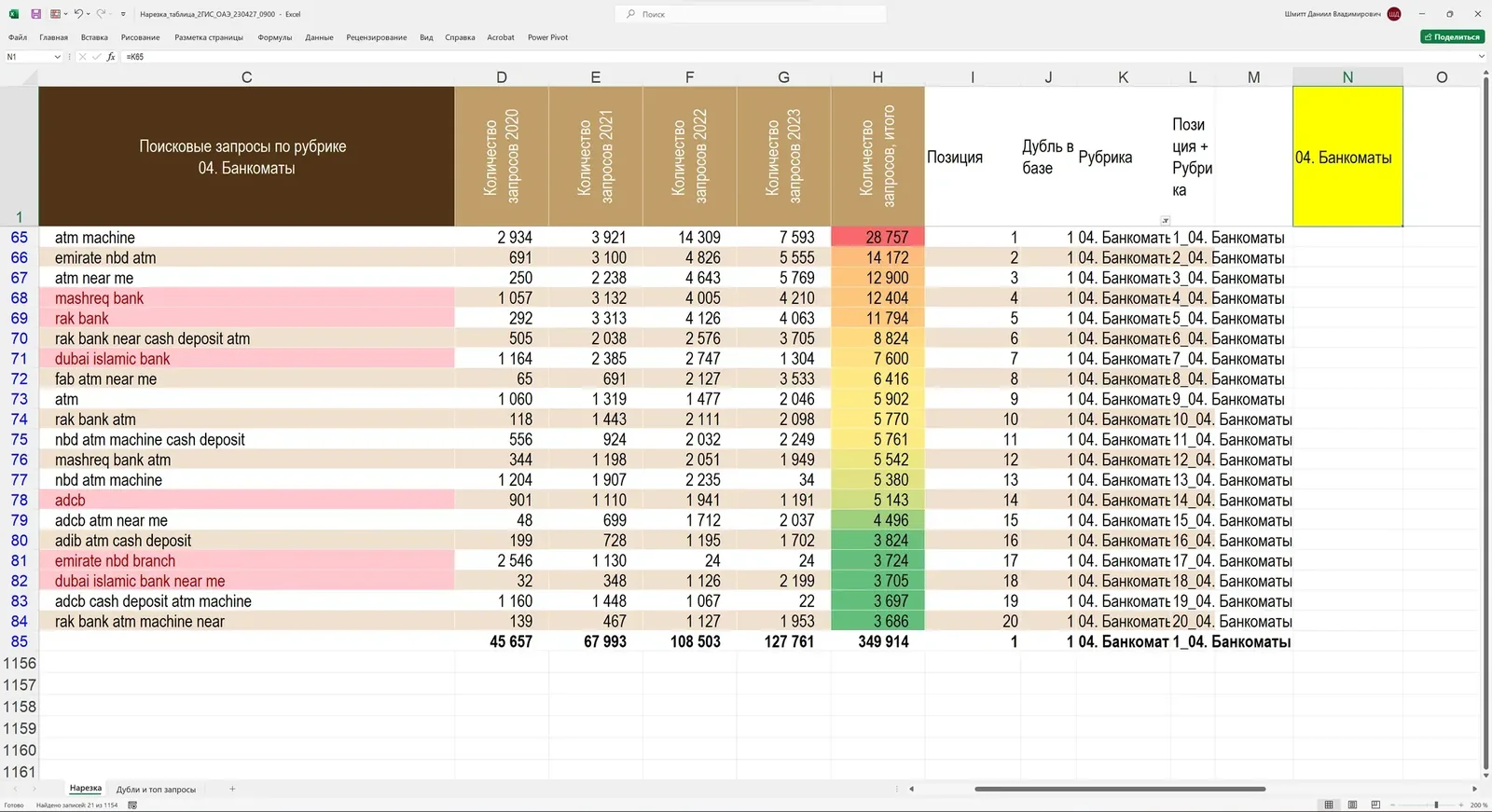Viewport: 1492px width, 812px height.
Task: Open the Рецензирование ribbon tab
Action: (x=377, y=37)
